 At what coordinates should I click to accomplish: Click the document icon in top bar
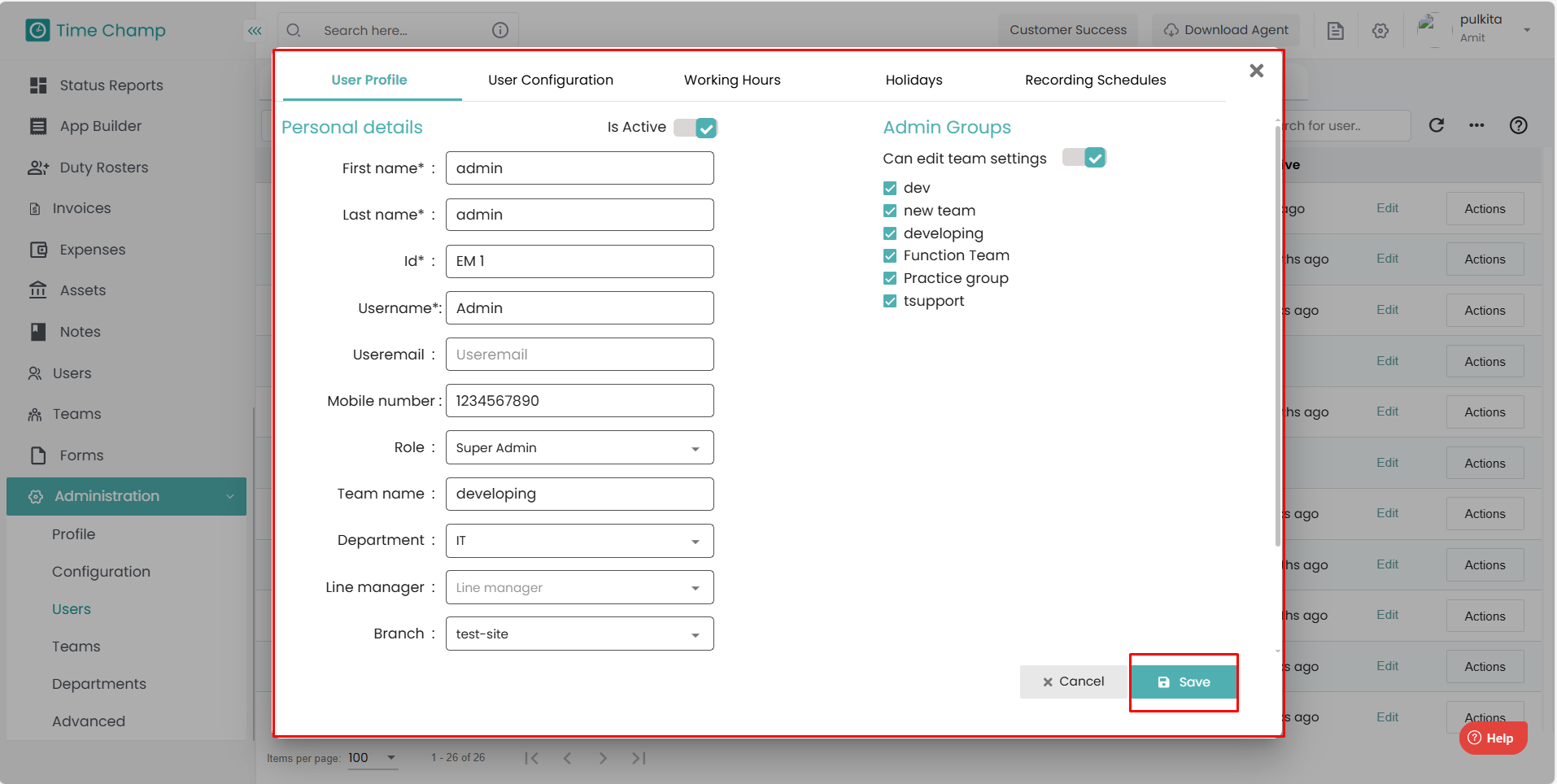(x=1335, y=31)
